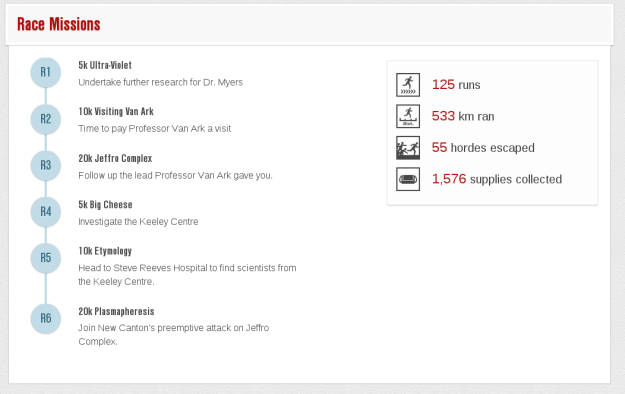Click the Race Missions heading

click(x=59, y=24)
